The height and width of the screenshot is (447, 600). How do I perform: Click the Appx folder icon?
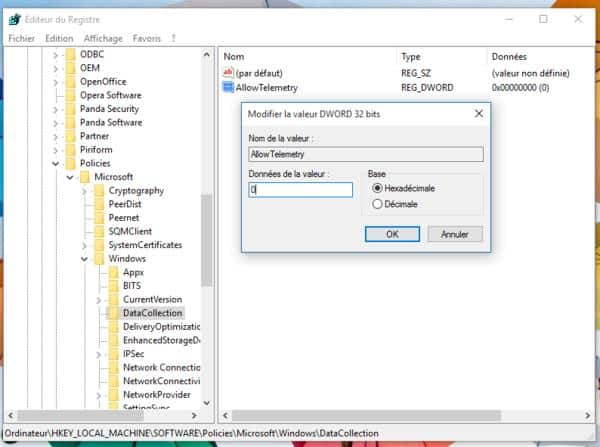[x=114, y=272]
